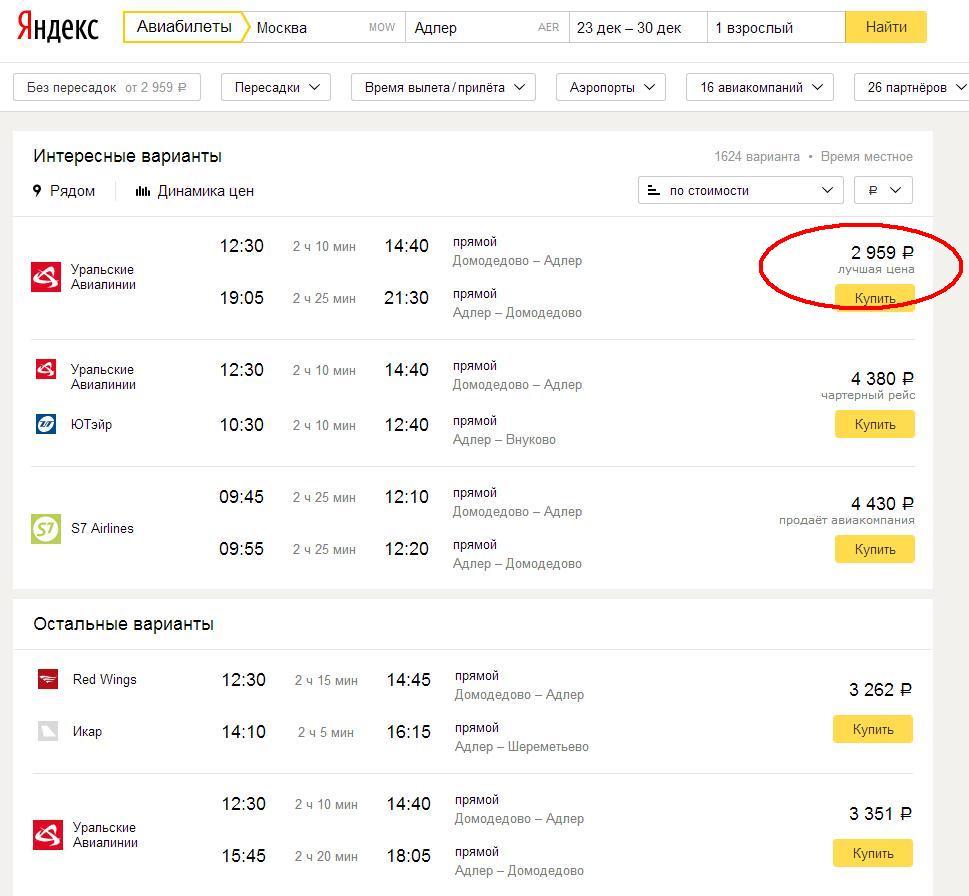
Task: Click the 14:10 Икар departure time
Action: [243, 732]
